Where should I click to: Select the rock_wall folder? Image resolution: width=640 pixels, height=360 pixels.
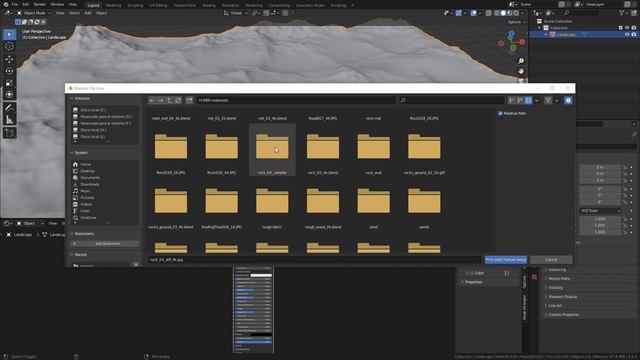(x=373, y=151)
